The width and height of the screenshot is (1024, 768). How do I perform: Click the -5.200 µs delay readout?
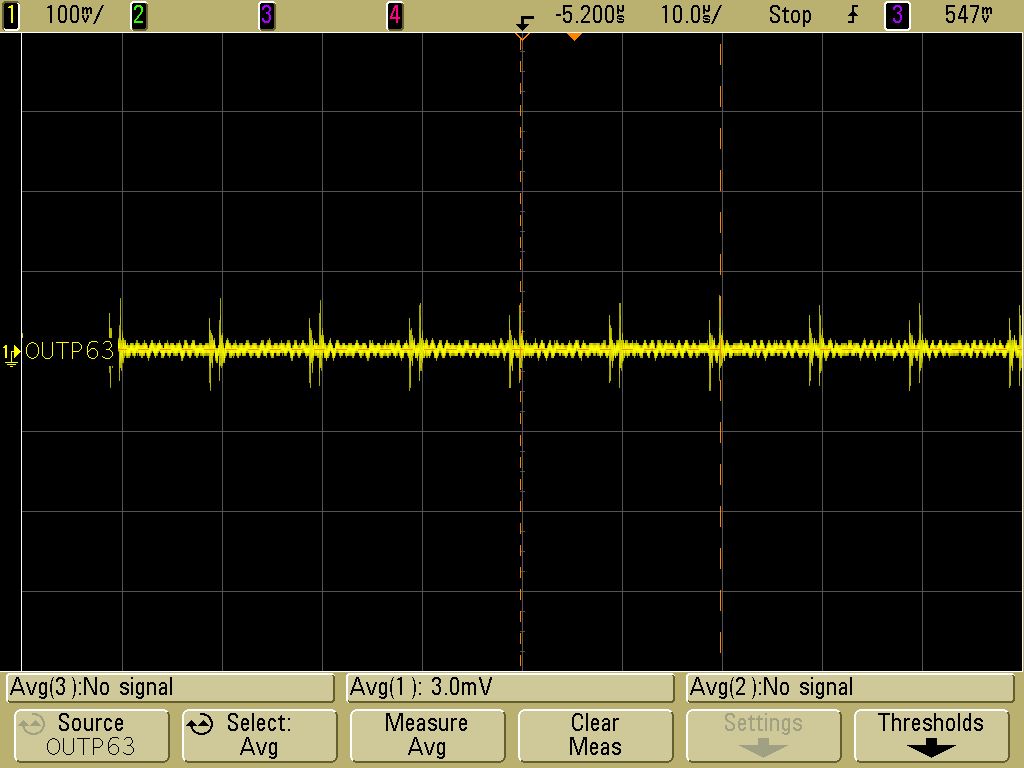(590, 14)
